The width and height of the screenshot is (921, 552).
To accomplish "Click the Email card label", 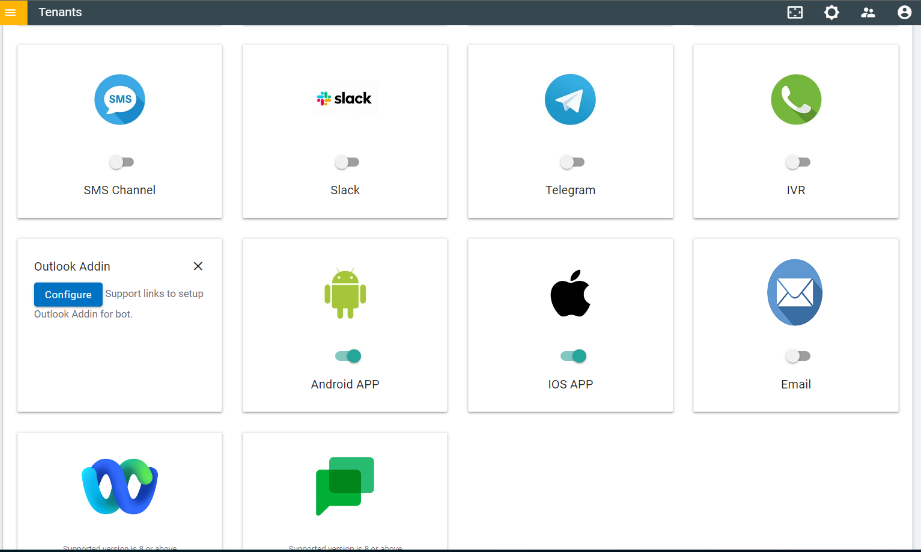I will point(796,384).
